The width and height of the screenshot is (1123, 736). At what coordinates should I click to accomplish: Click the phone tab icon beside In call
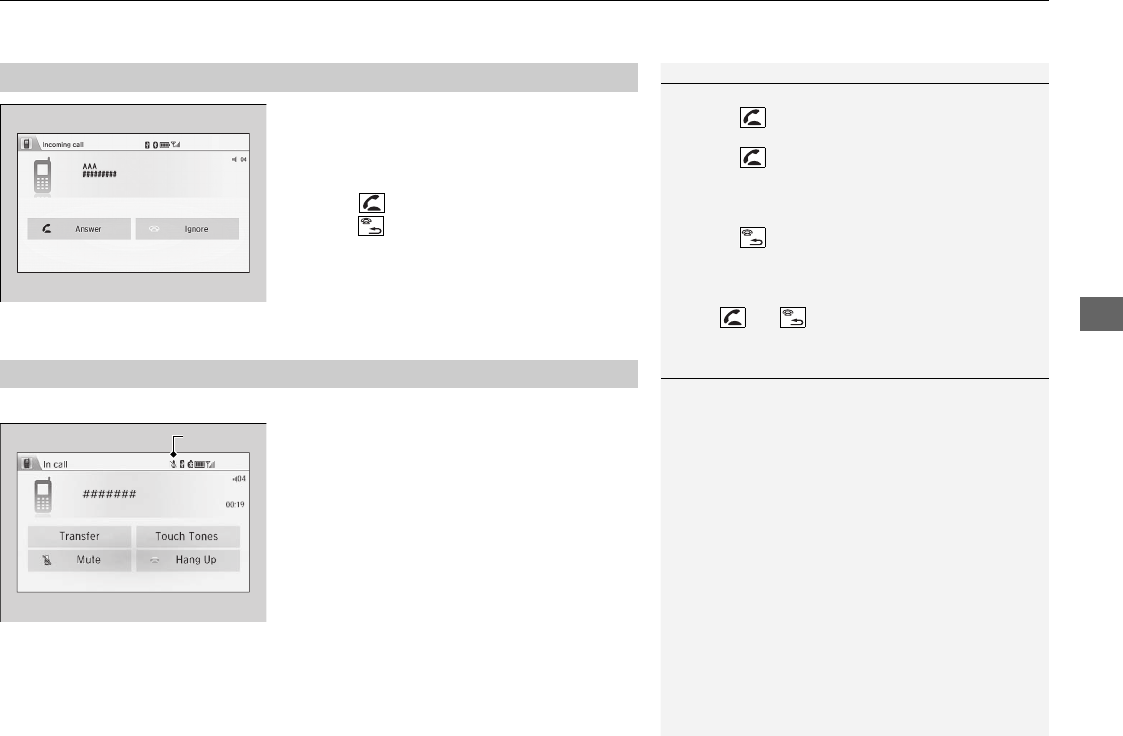pyautogui.click(x=26, y=463)
